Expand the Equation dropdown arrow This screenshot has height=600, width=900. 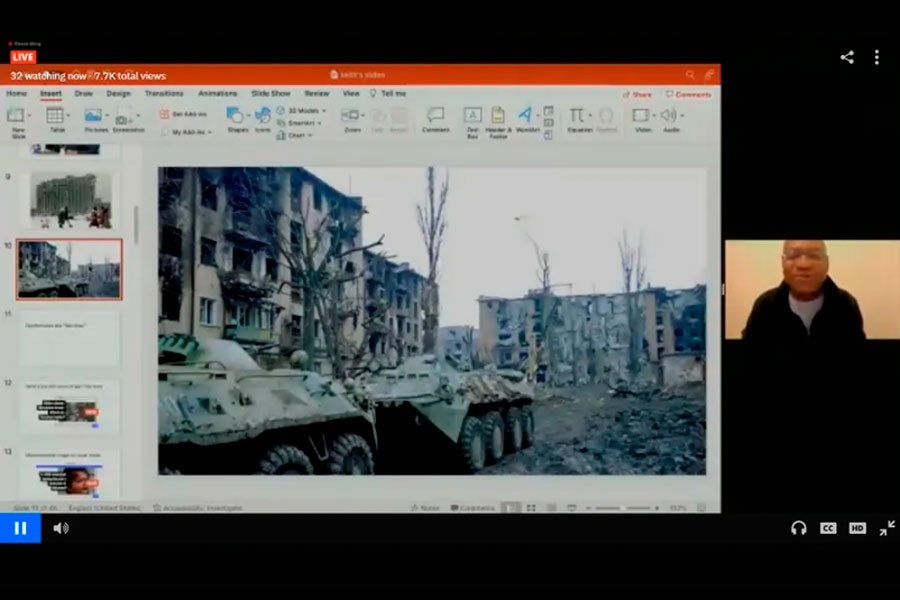click(x=590, y=116)
